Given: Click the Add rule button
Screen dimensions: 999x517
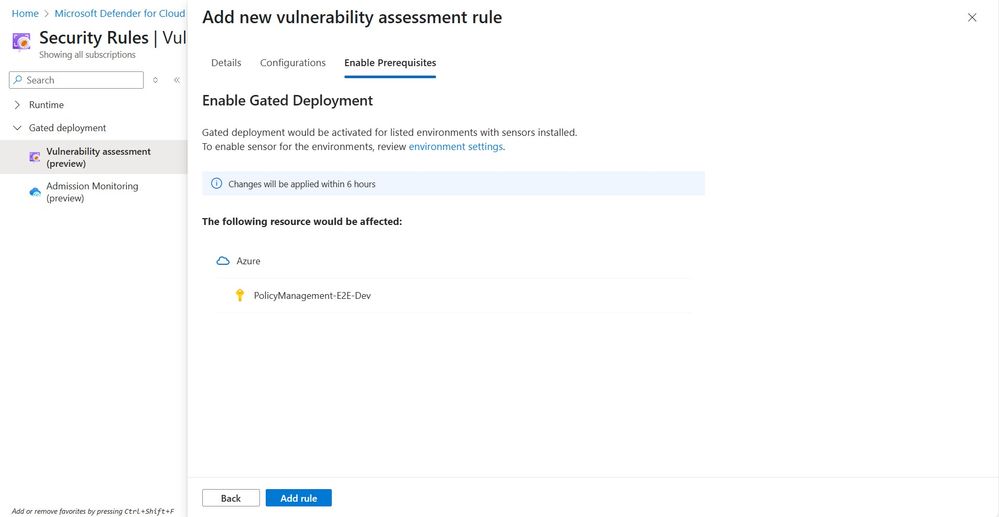Looking at the screenshot, I should pyautogui.click(x=299, y=498).
